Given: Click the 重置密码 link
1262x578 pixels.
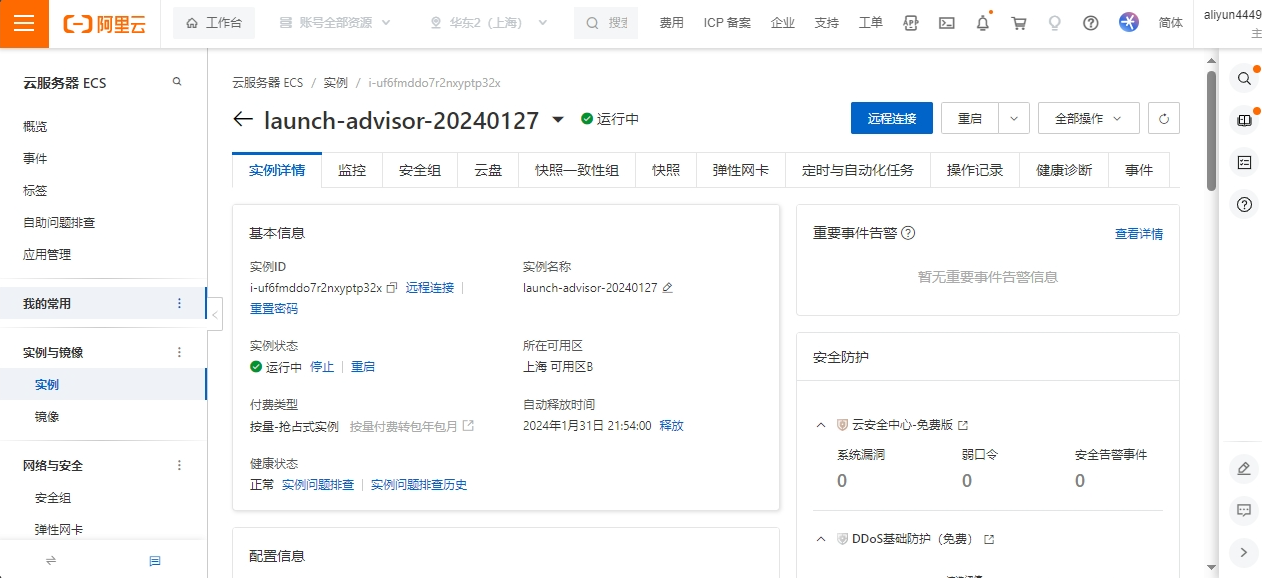Looking at the screenshot, I should (x=273, y=309).
